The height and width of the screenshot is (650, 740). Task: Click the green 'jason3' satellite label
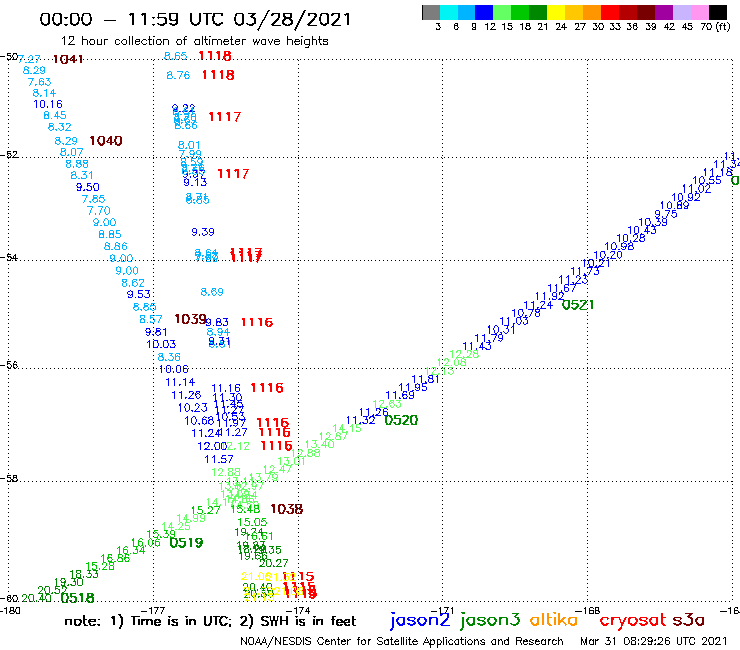[x=490, y=620]
